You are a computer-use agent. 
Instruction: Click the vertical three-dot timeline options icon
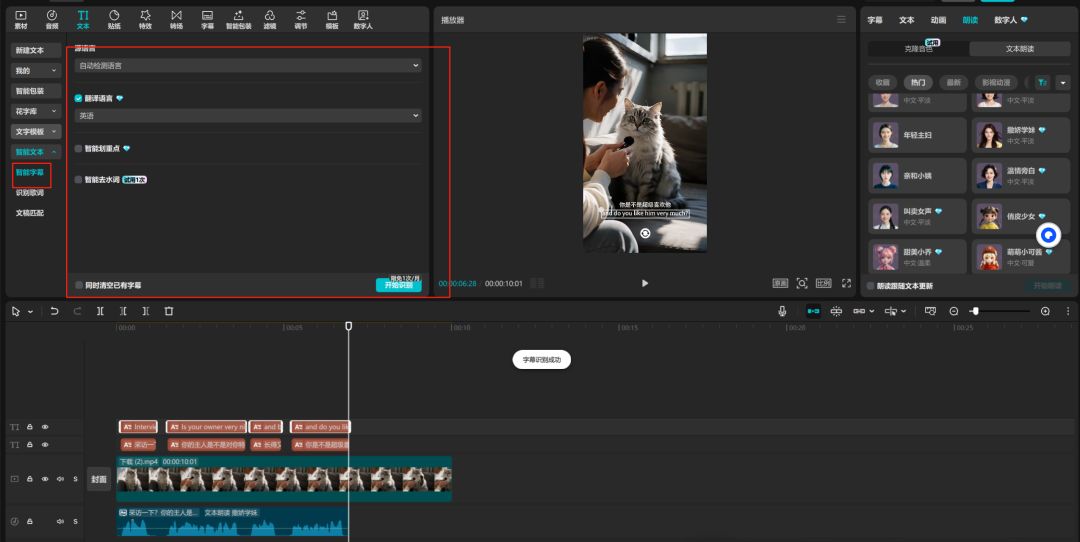1068,311
